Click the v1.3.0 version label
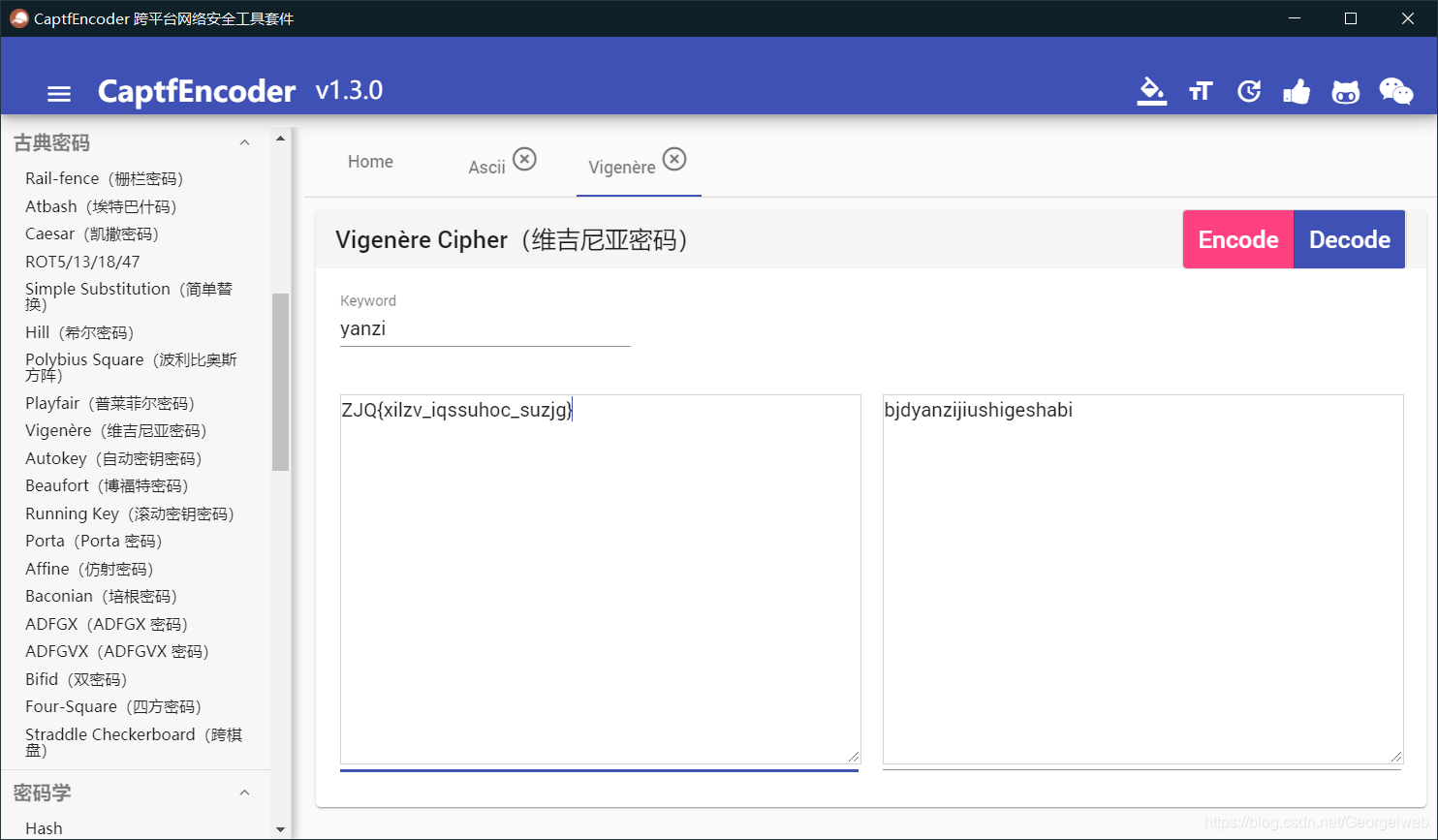The height and width of the screenshot is (840, 1438). tap(349, 91)
